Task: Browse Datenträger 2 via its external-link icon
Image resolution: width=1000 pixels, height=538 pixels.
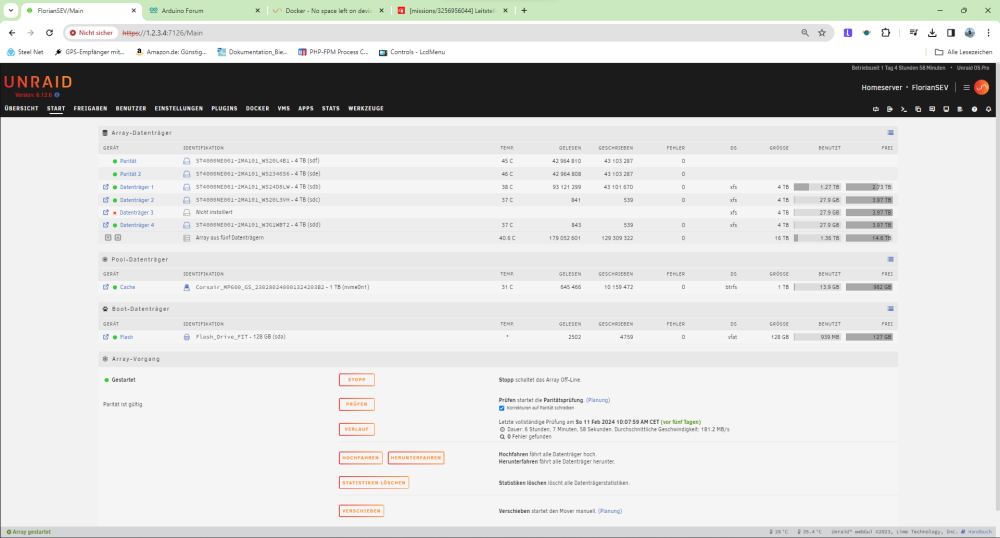Action: (106, 200)
